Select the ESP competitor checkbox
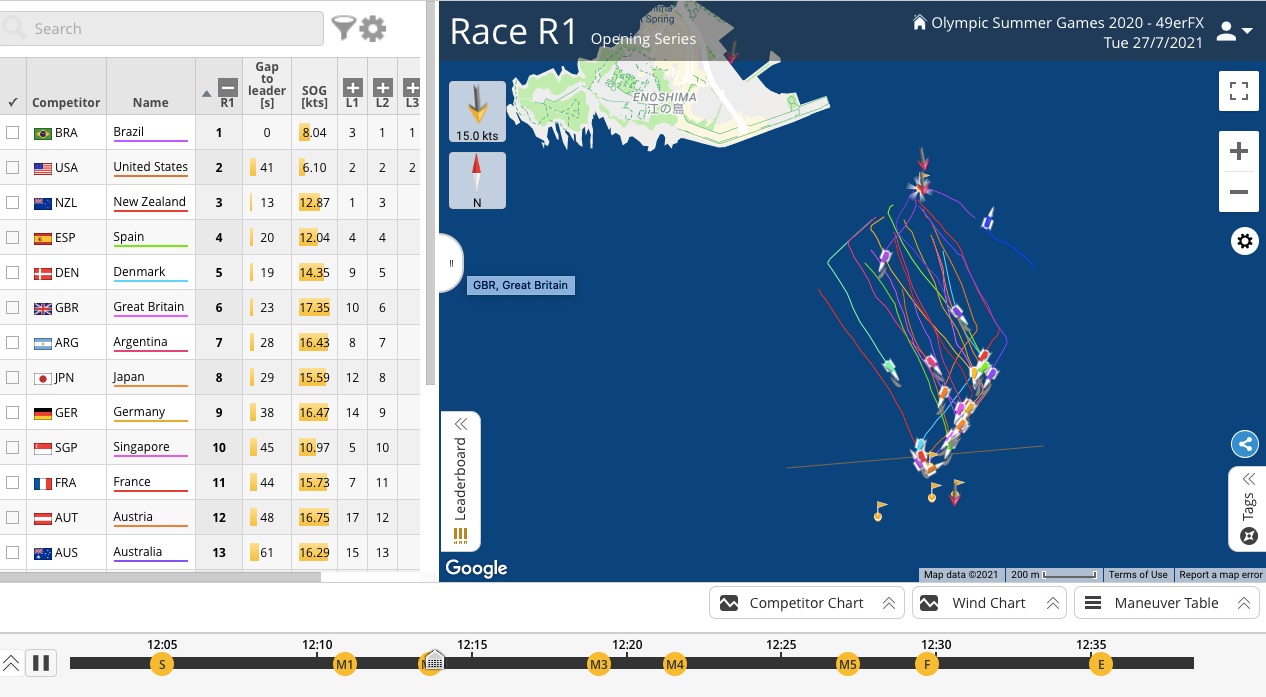Viewport: 1266px width, 697px height. pyautogui.click(x=12, y=237)
